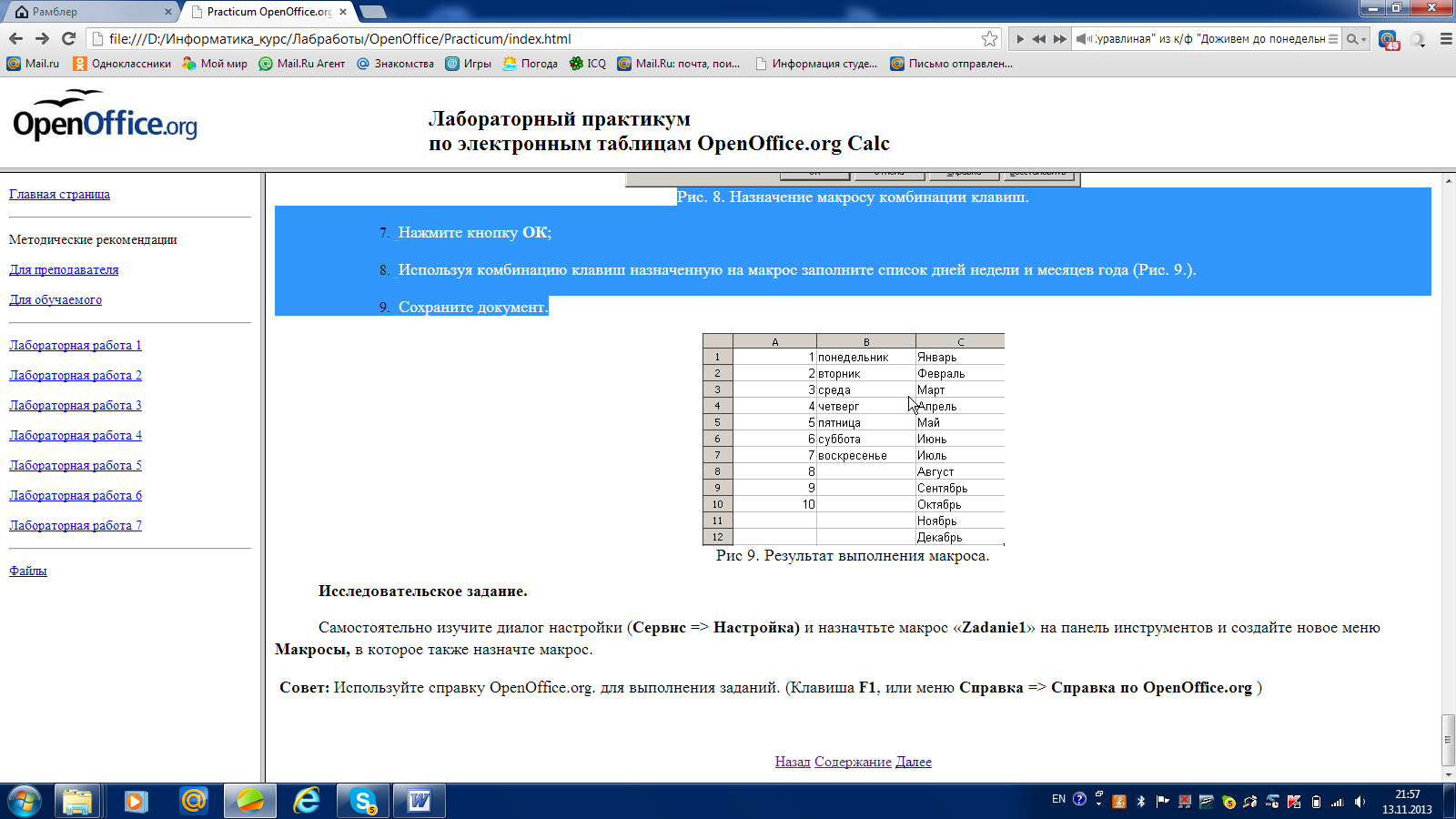Open Лабораторная работа 5
Viewport: 1456px width, 819px height.
[76, 465]
